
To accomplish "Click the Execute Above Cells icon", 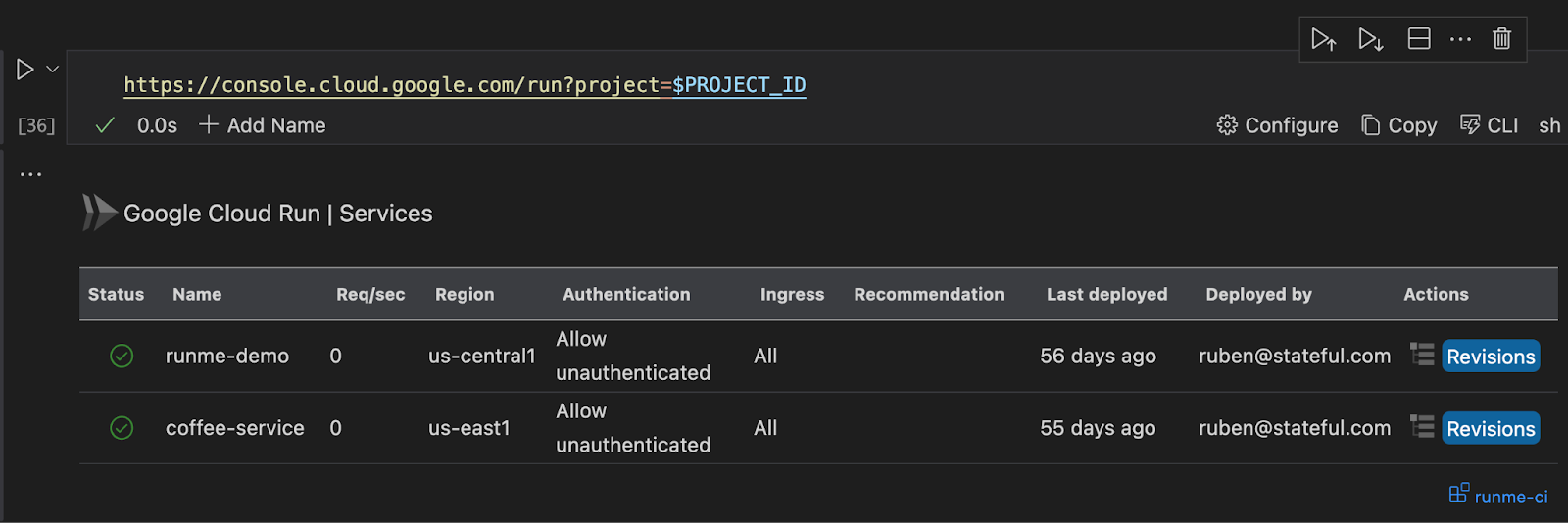I will 1323,39.
